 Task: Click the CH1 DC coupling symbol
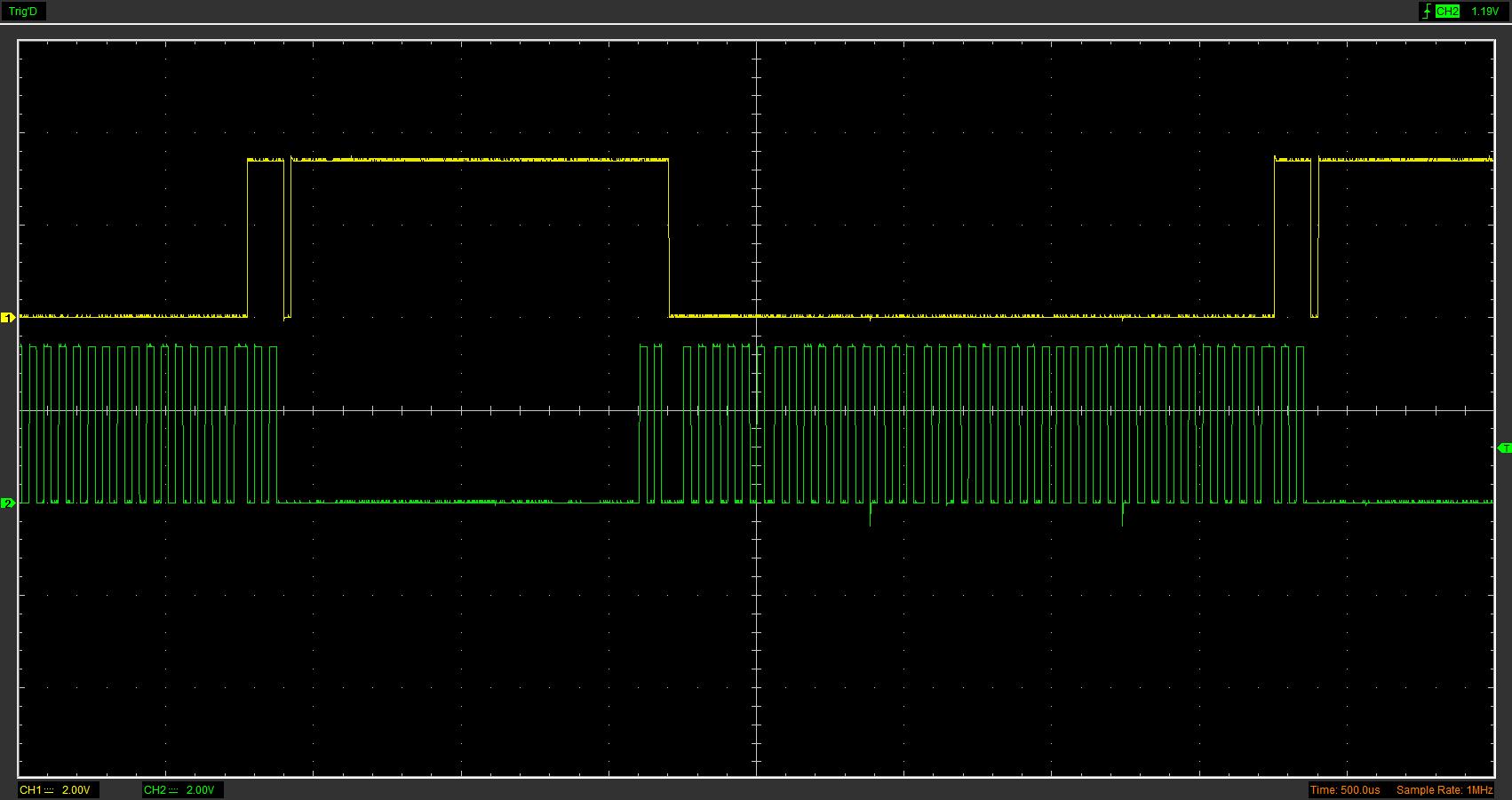[x=49, y=790]
